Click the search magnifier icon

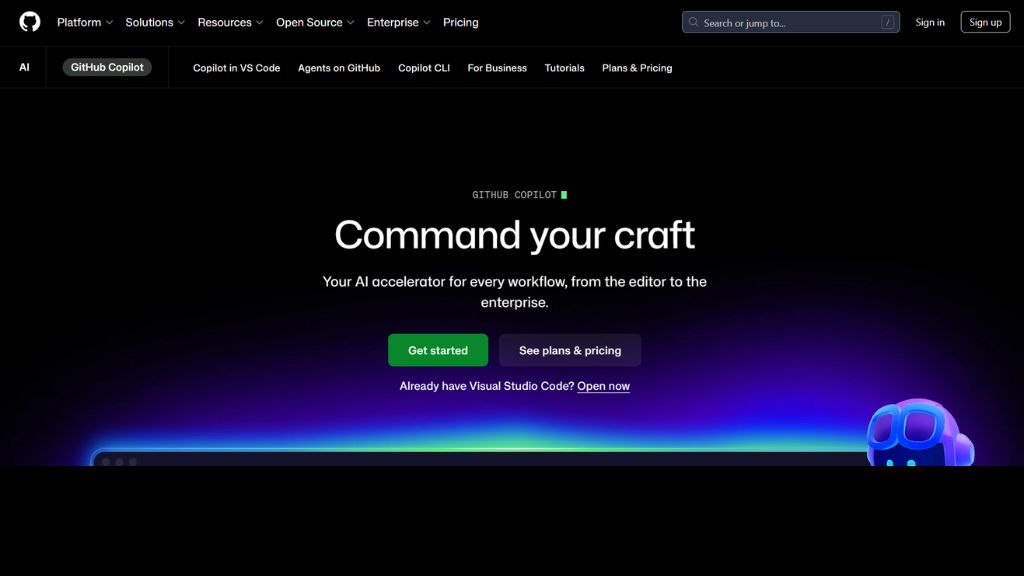coord(694,22)
